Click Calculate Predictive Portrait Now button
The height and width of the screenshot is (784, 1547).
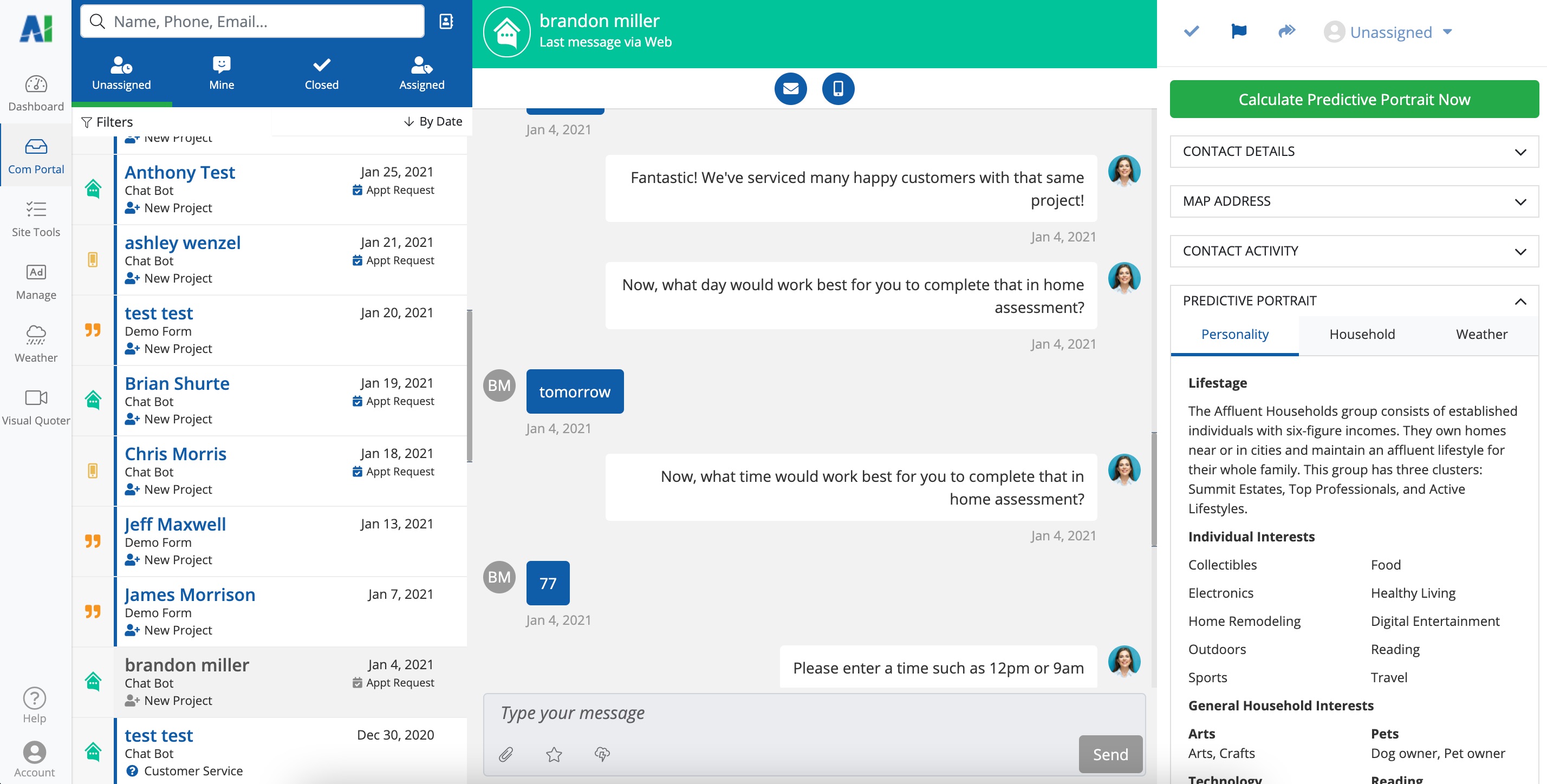point(1354,99)
